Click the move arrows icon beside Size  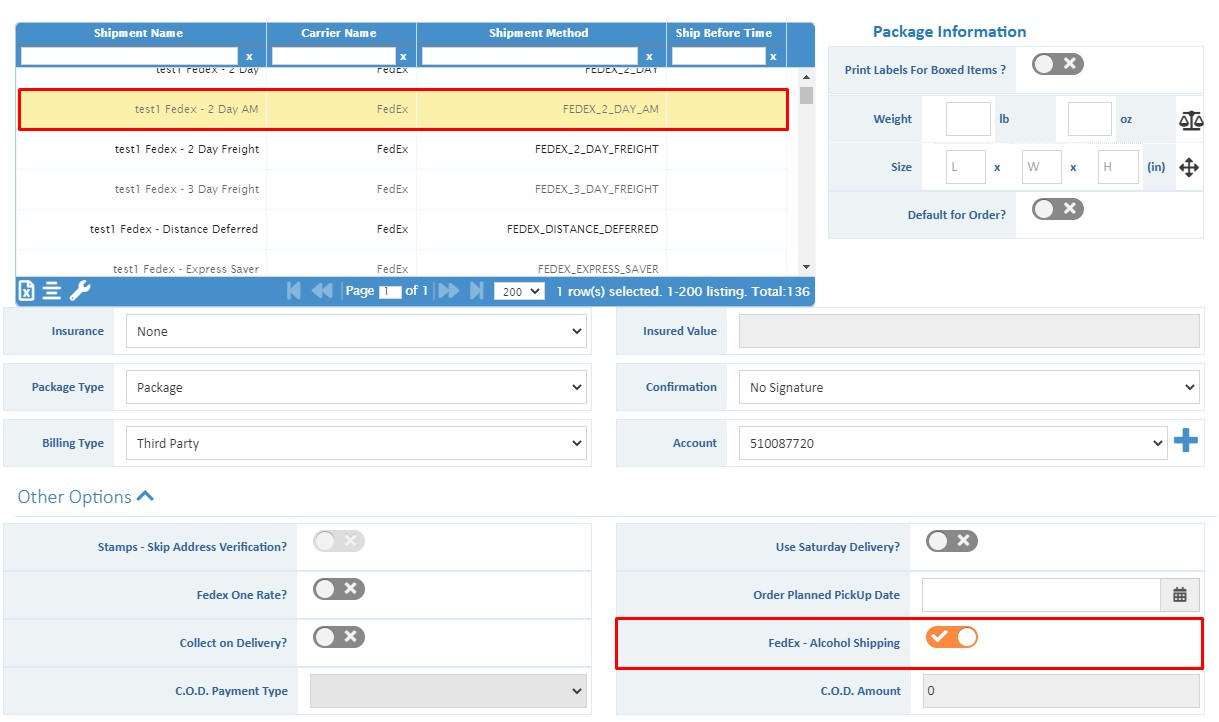tap(1188, 168)
